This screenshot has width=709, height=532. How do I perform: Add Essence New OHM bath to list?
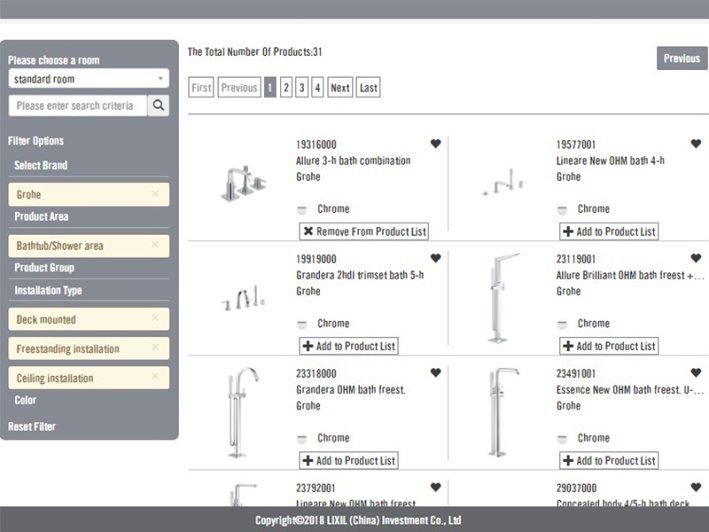point(609,460)
